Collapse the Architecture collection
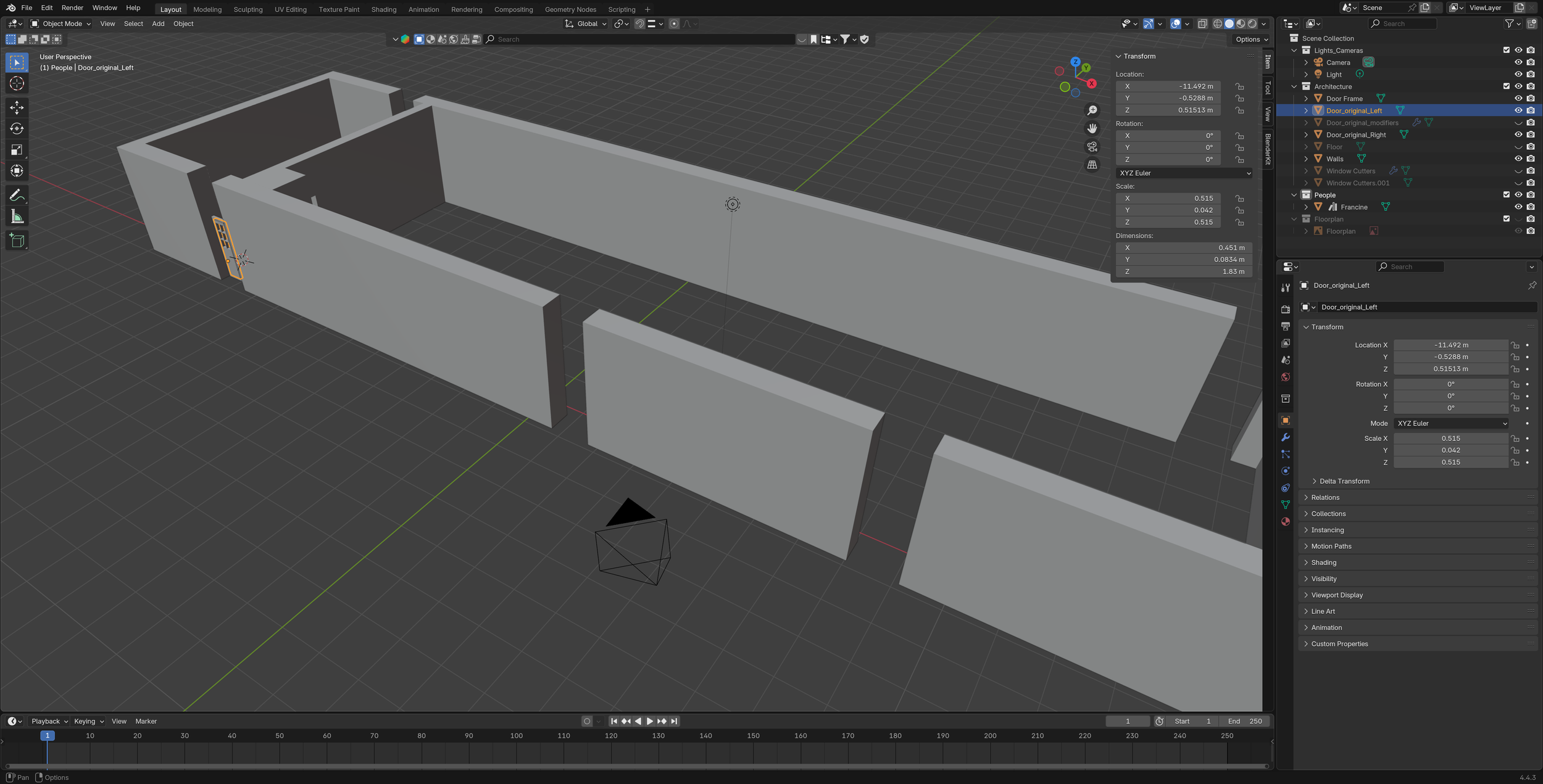Viewport: 1543px width, 784px height. click(1294, 86)
